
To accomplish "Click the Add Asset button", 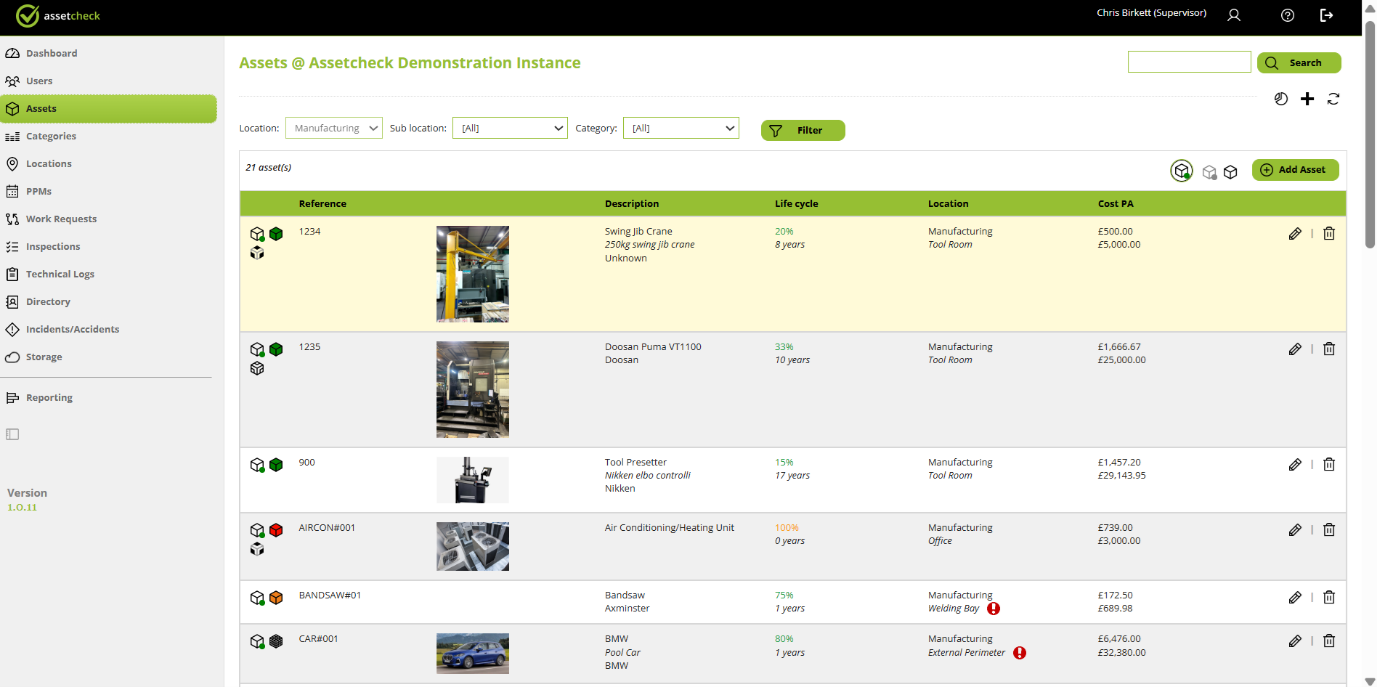I will click(x=1294, y=170).
